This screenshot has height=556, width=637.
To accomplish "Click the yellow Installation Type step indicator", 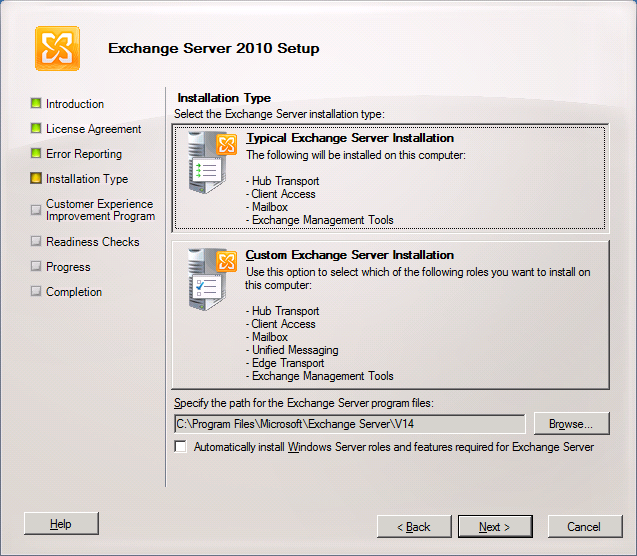I will pos(36,178).
